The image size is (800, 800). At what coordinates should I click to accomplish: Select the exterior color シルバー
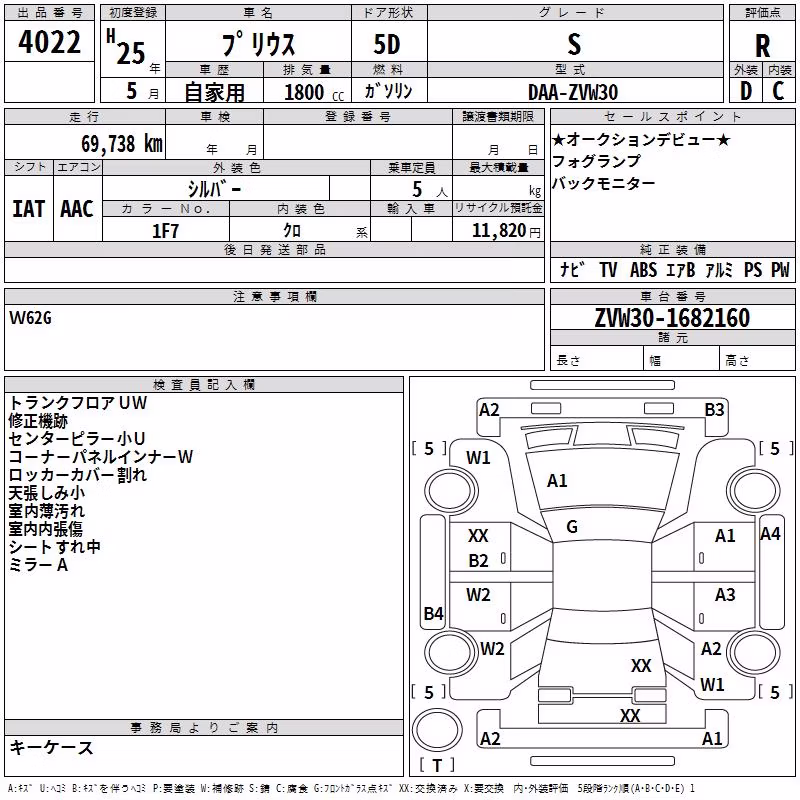tap(214, 189)
